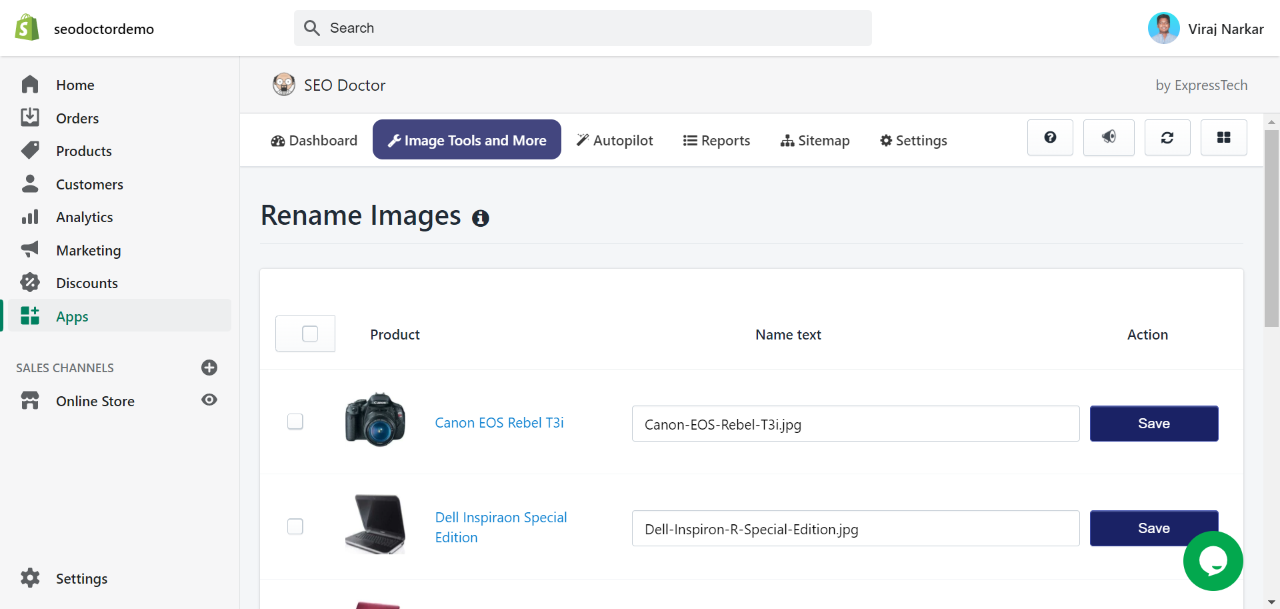
Task: Click the Shopify bag logo
Action: click(x=27, y=28)
